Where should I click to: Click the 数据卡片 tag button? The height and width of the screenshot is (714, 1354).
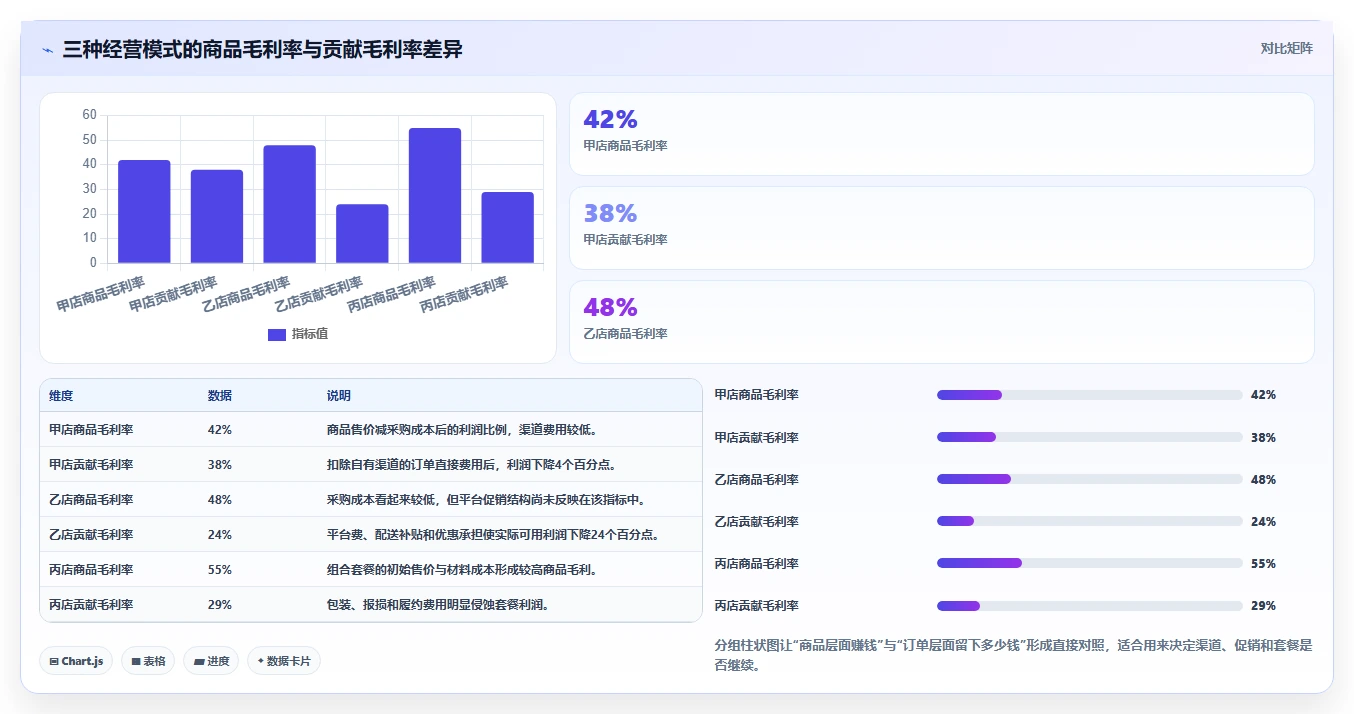(284, 661)
